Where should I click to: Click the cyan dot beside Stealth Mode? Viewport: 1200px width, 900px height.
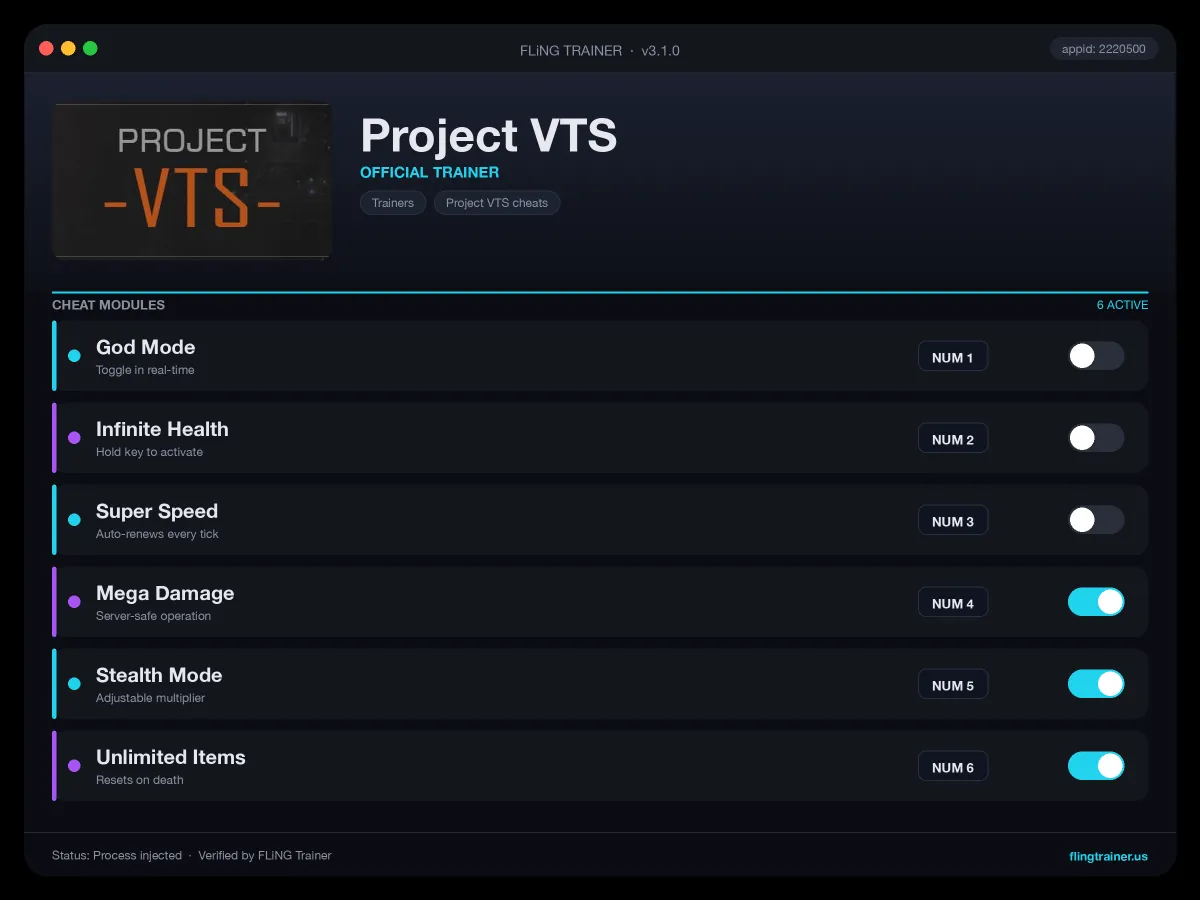pyautogui.click(x=74, y=684)
